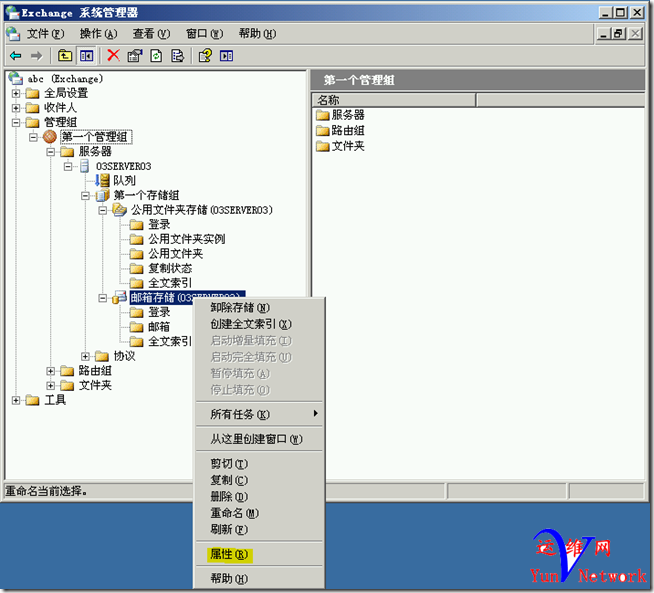Click the 工具 folder icon in tree
Image resolution: width=654 pixels, height=593 pixels.
pos(32,400)
